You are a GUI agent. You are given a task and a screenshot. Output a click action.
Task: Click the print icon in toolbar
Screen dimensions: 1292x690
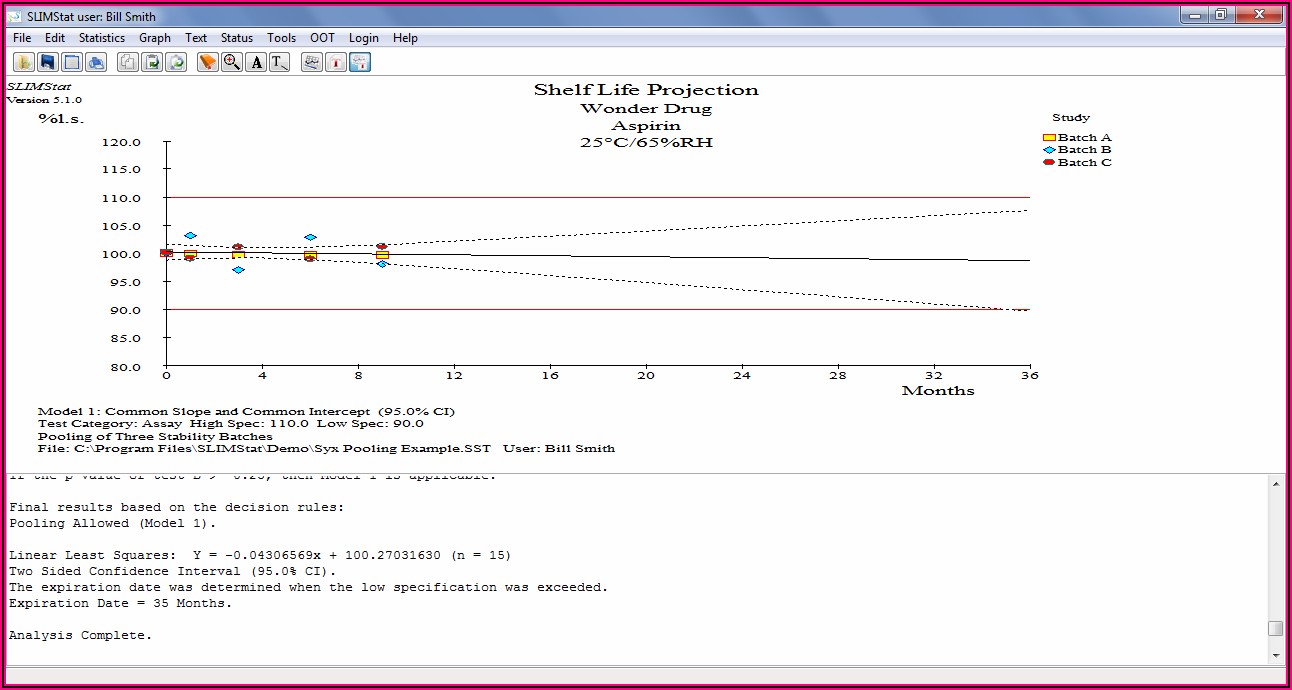(96, 62)
